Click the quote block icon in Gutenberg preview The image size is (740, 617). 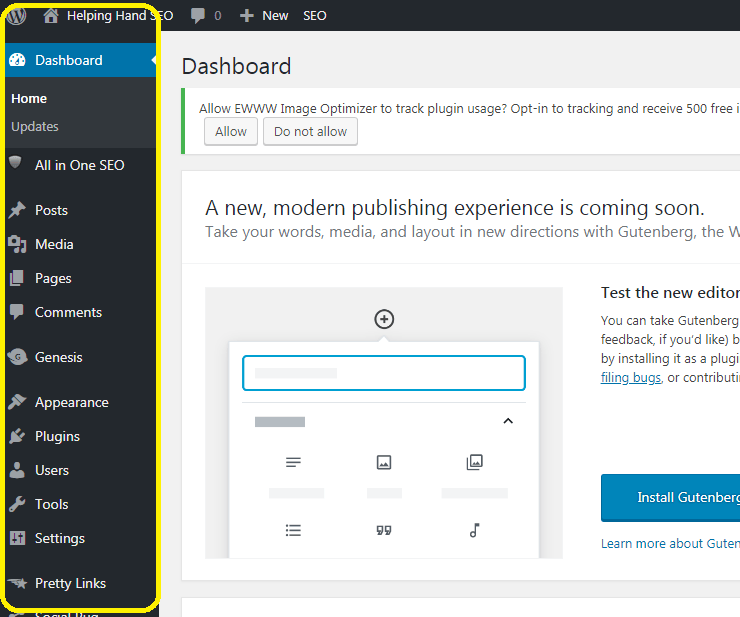(384, 531)
